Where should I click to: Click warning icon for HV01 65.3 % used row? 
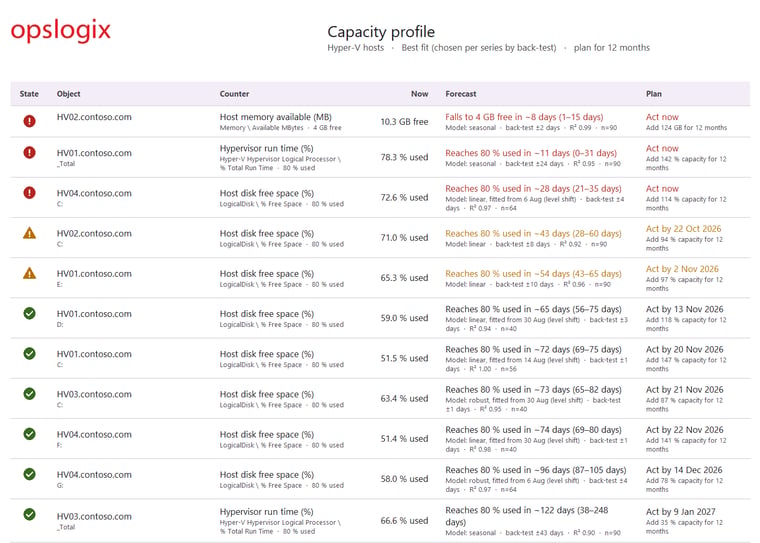[x=30, y=273]
